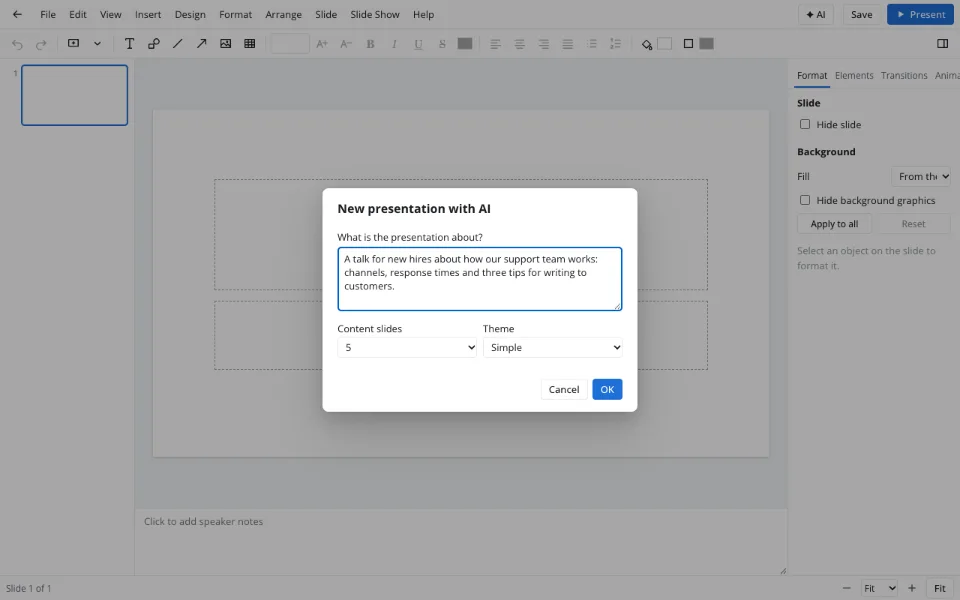Cancel the AI presentation dialog
Screen dimensions: 960x600
point(564,389)
